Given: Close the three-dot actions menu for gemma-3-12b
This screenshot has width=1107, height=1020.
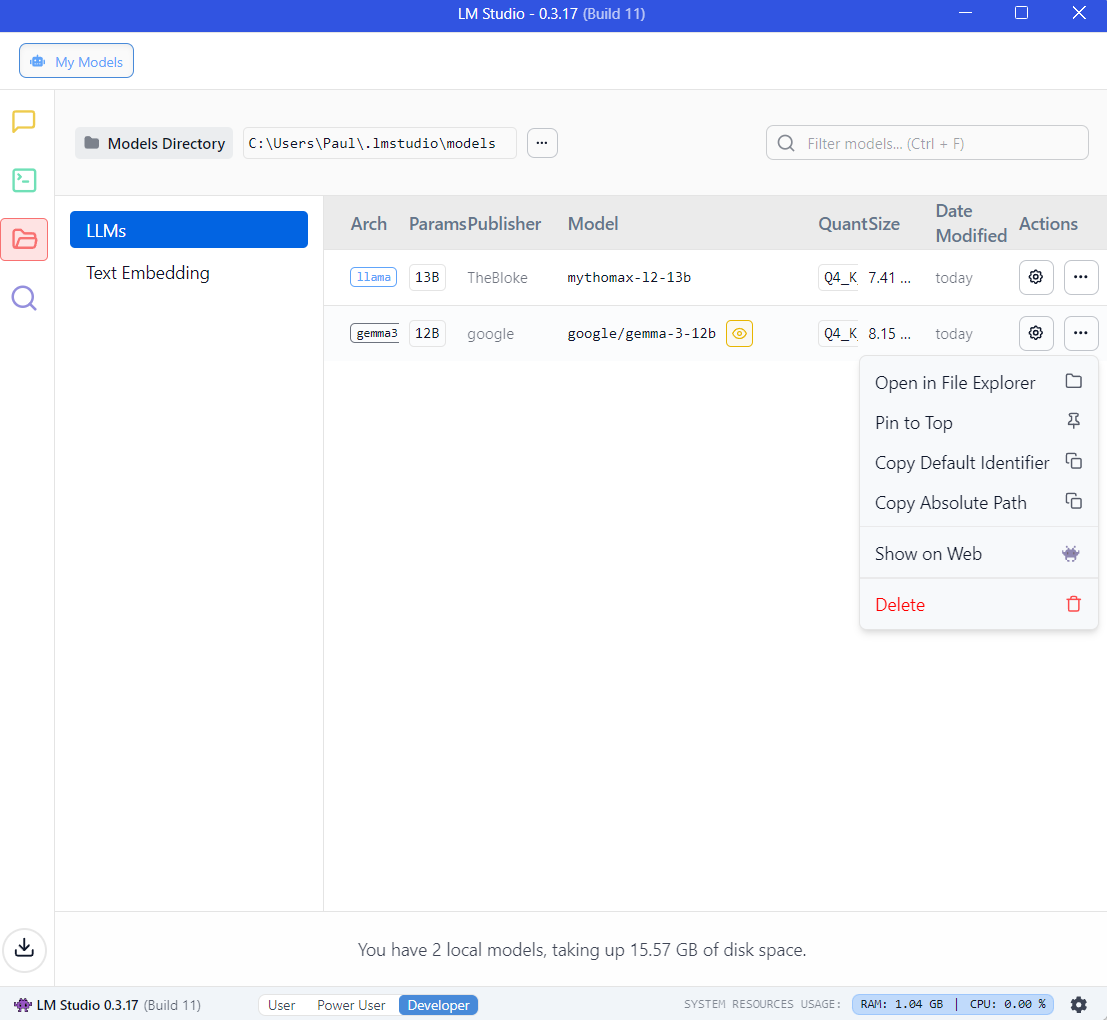Looking at the screenshot, I should 1081,333.
